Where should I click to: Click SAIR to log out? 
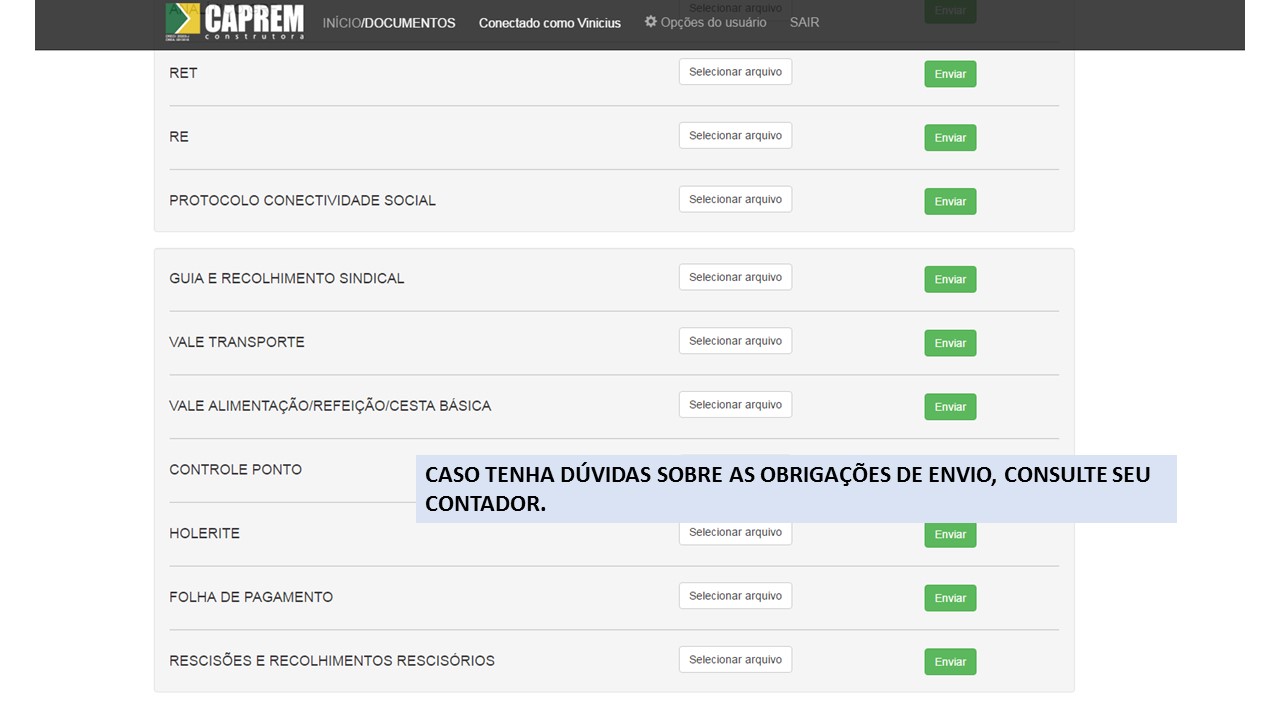tap(804, 22)
